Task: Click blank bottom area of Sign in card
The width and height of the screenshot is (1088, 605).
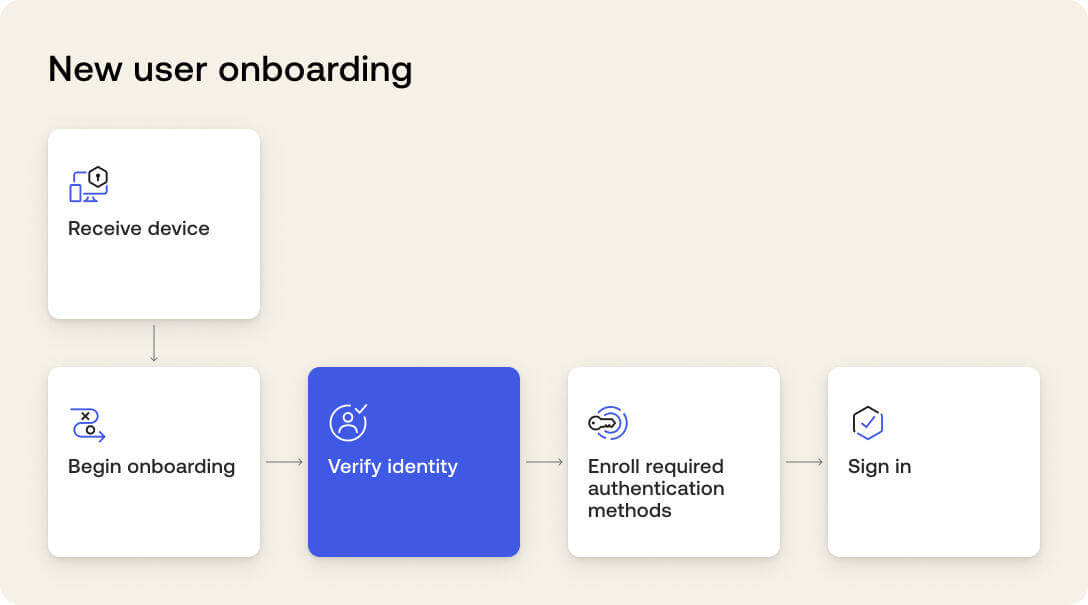Action: (933, 518)
